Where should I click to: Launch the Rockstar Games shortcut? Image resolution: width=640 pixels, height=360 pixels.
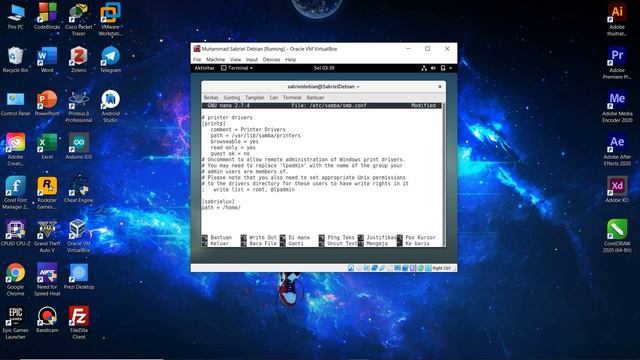(47, 193)
